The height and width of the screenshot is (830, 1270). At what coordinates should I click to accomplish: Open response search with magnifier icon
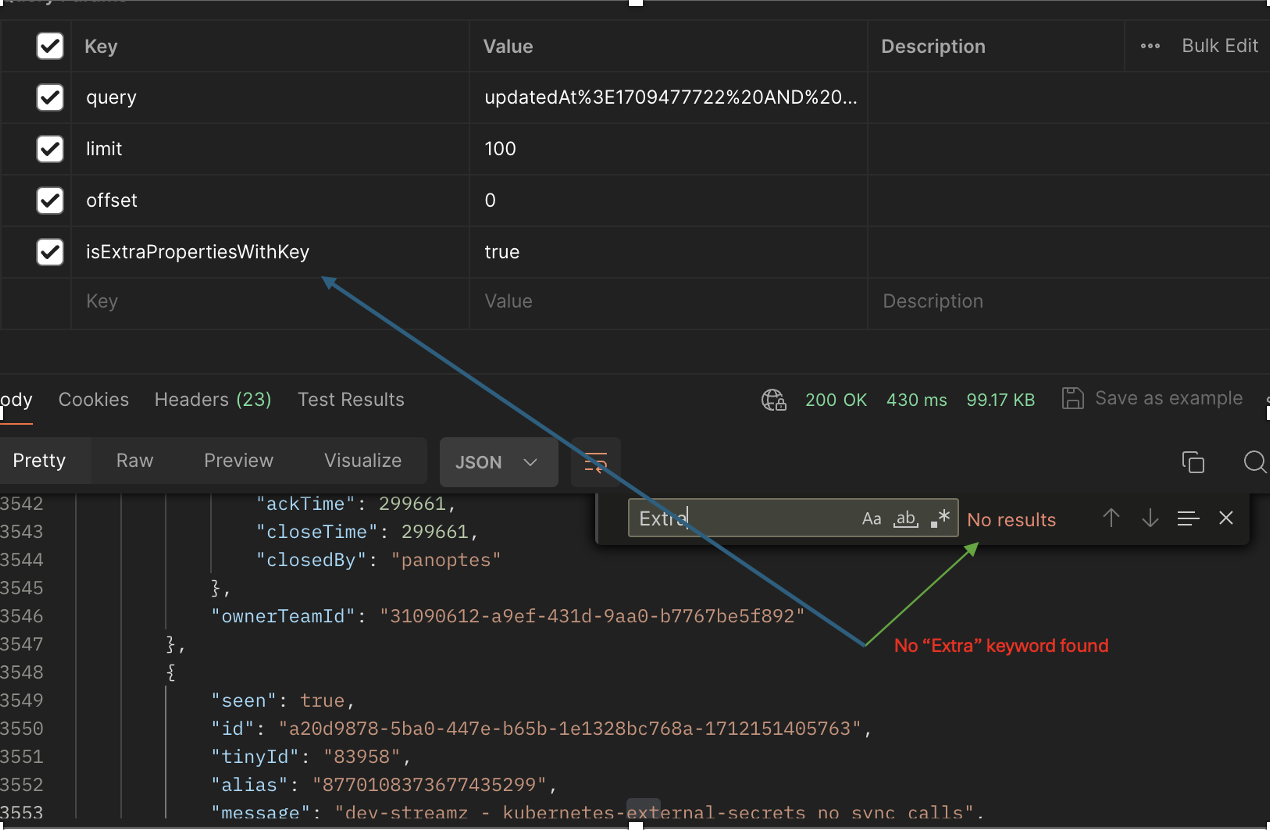[x=1255, y=461]
